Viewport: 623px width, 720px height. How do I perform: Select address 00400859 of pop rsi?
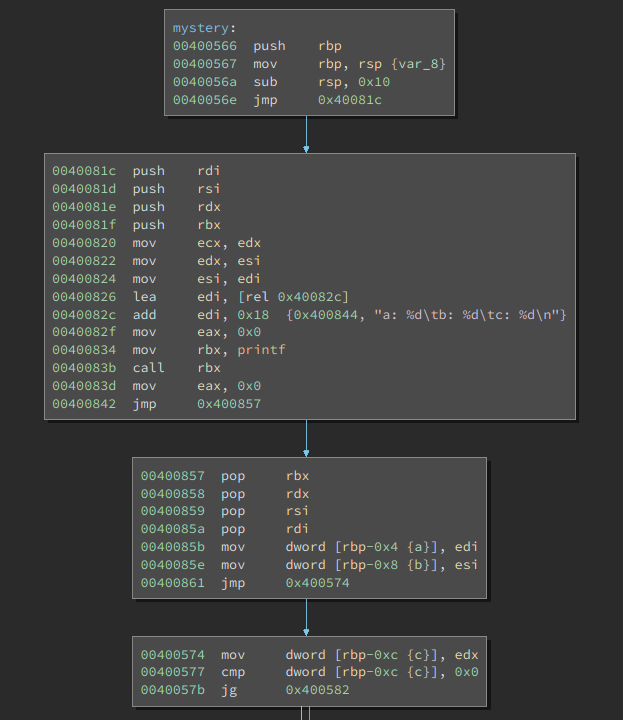[173, 511]
